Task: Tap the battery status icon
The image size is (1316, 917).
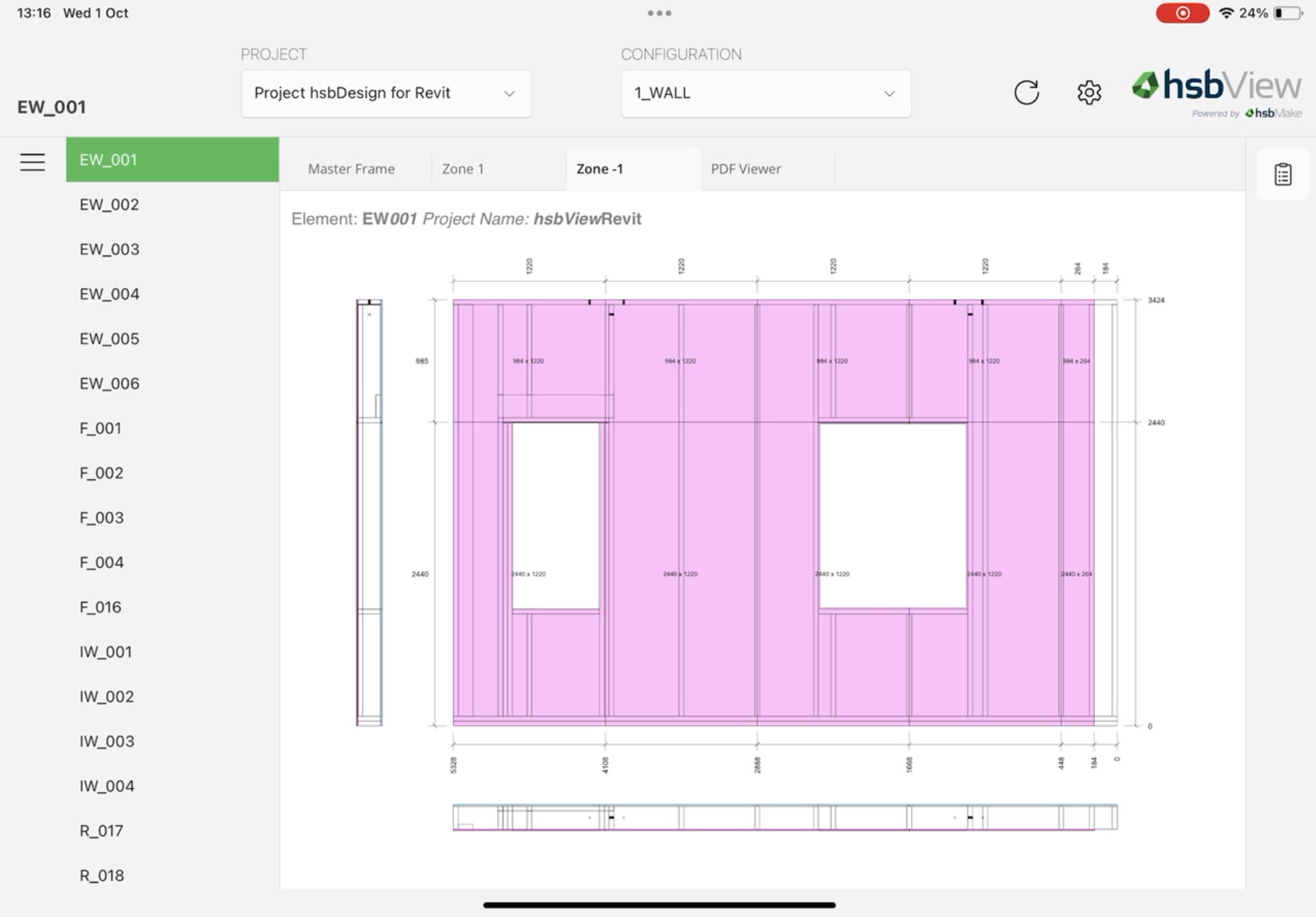Action: [1287, 13]
